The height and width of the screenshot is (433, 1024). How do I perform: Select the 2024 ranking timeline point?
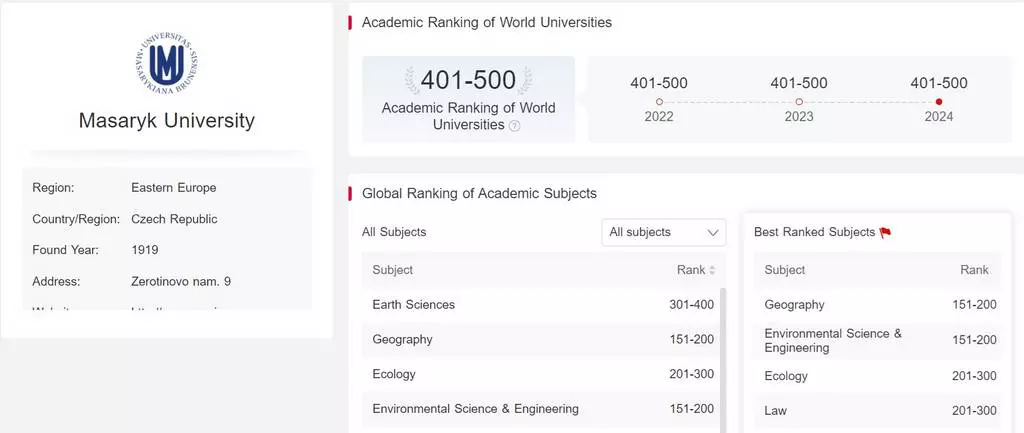[x=938, y=102]
